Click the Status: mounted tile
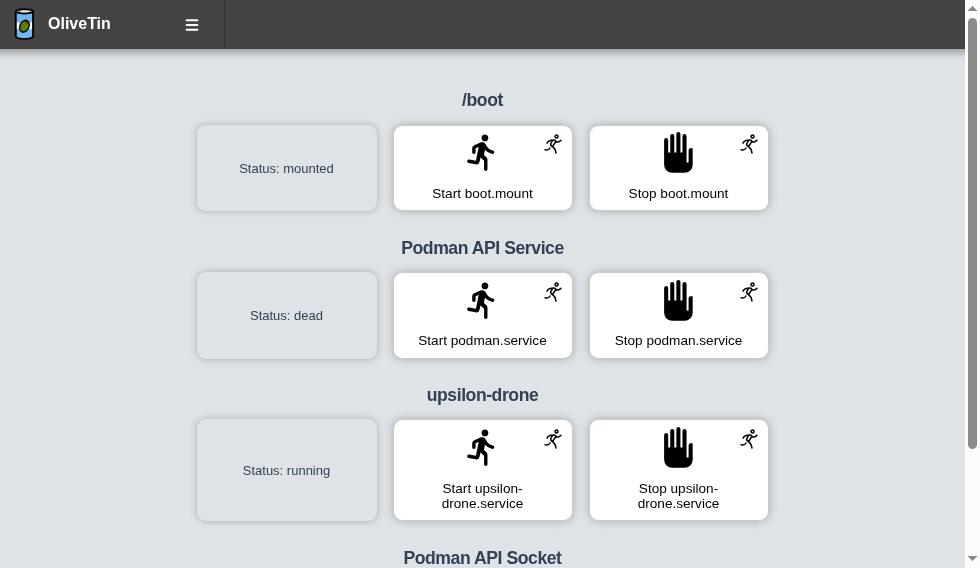The height and width of the screenshot is (568, 980). pos(287,168)
